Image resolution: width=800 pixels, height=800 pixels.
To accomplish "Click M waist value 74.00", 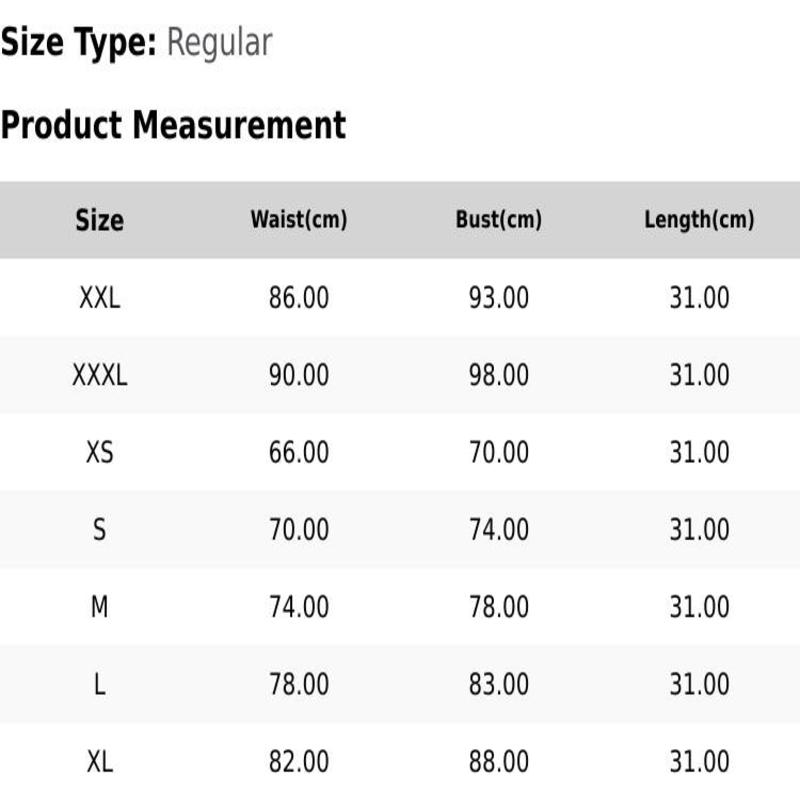I will click(299, 607).
